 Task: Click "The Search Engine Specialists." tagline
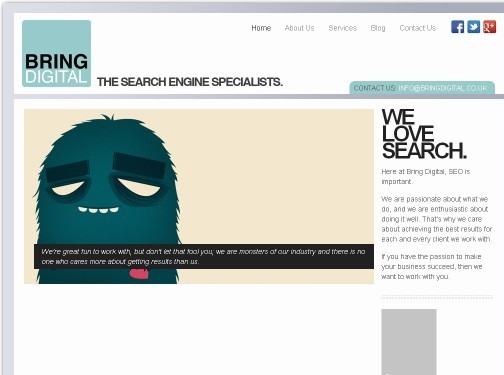click(190, 82)
